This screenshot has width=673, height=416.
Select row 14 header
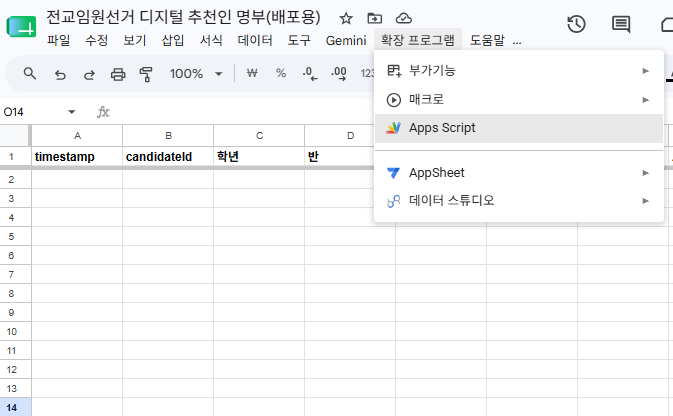(15, 407)
